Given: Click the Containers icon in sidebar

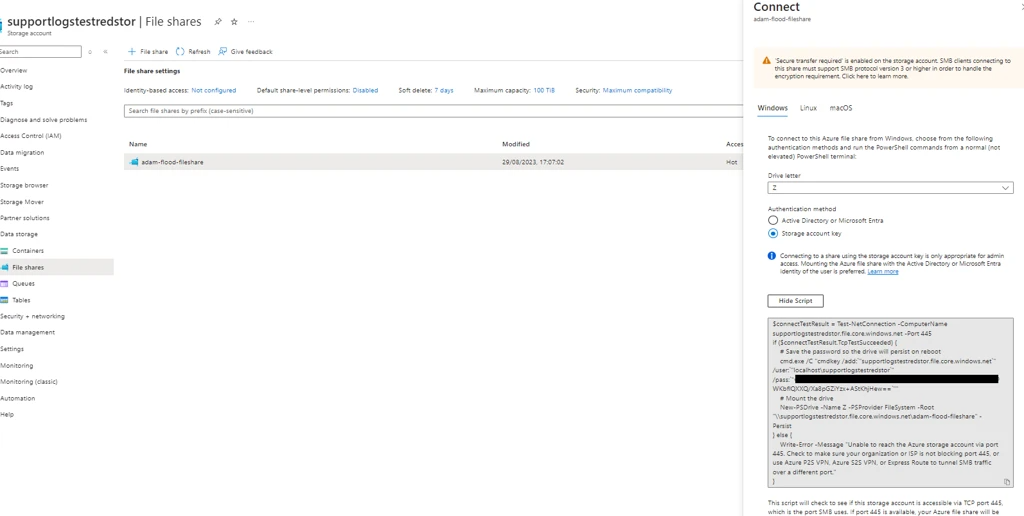Looking at the screenshot, I should 5,251.
